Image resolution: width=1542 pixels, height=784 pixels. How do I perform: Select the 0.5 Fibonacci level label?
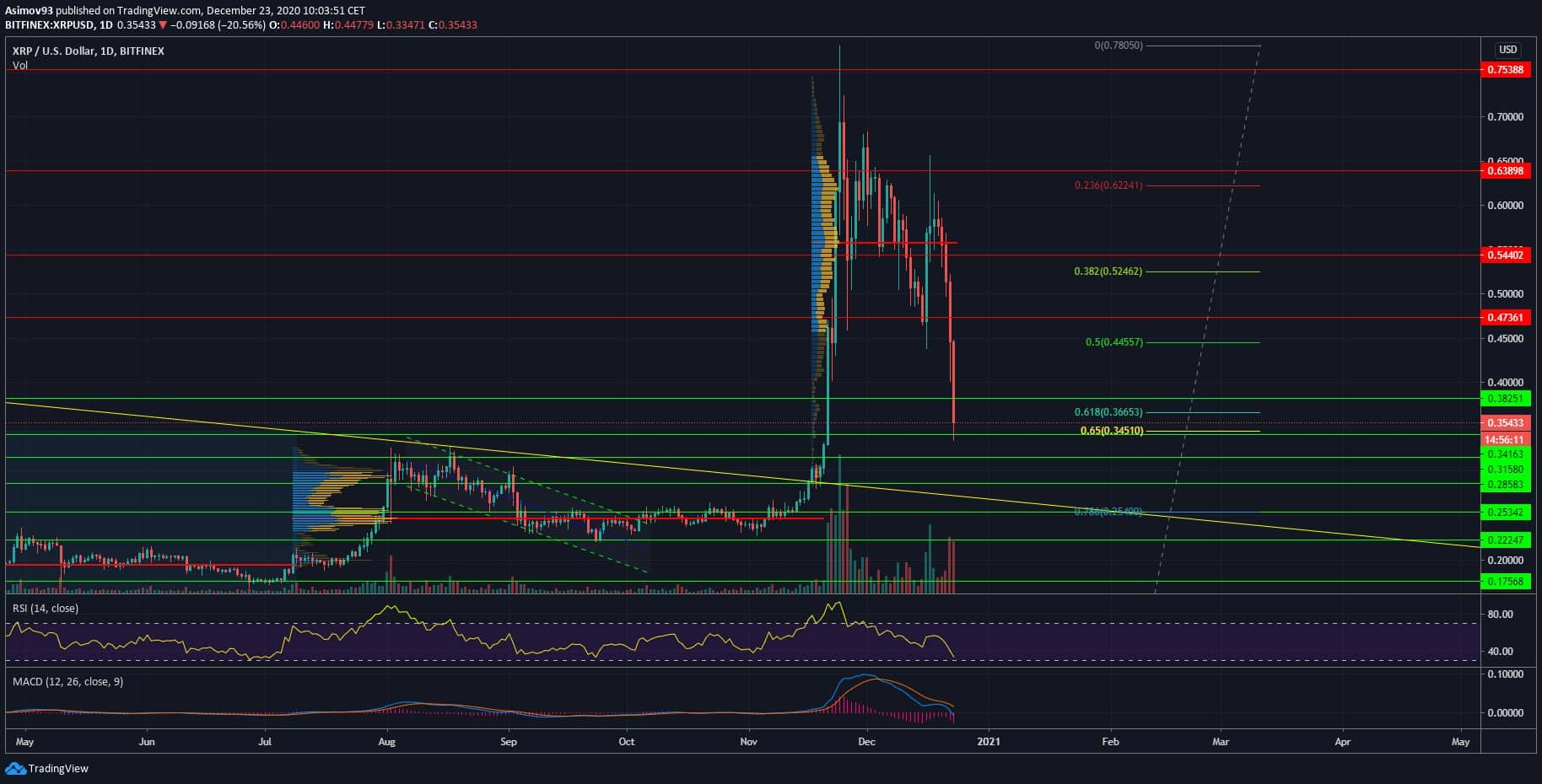click(x=1113, y=342)
